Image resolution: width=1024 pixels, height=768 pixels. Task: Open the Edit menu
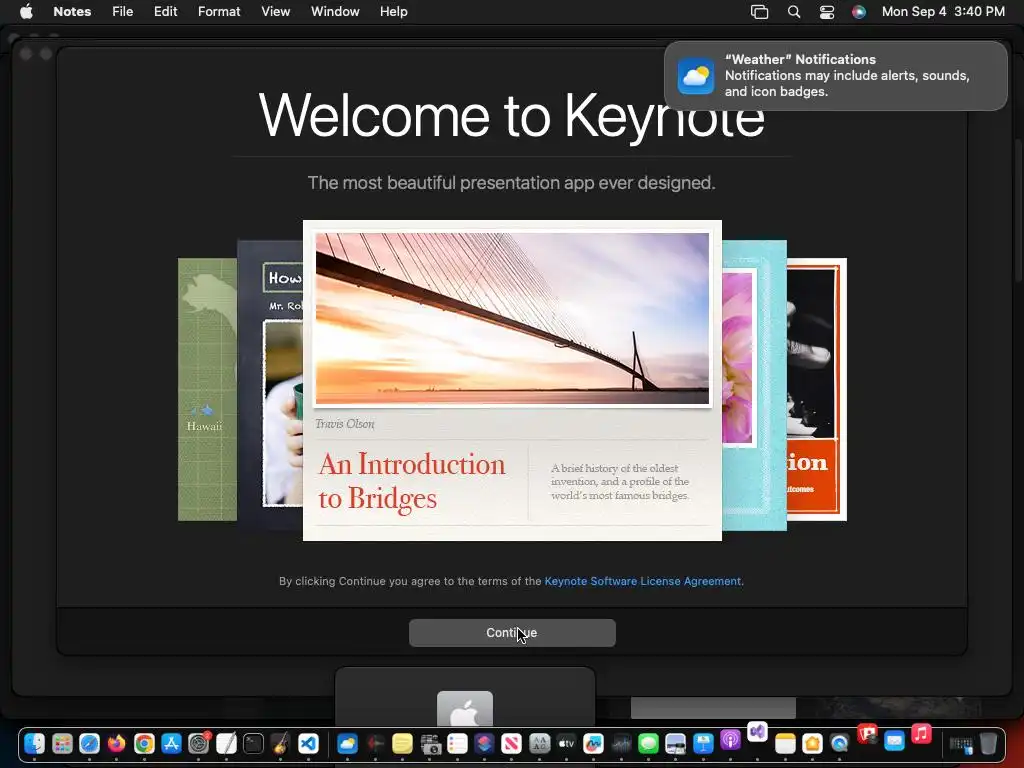(x=165, y=11)
